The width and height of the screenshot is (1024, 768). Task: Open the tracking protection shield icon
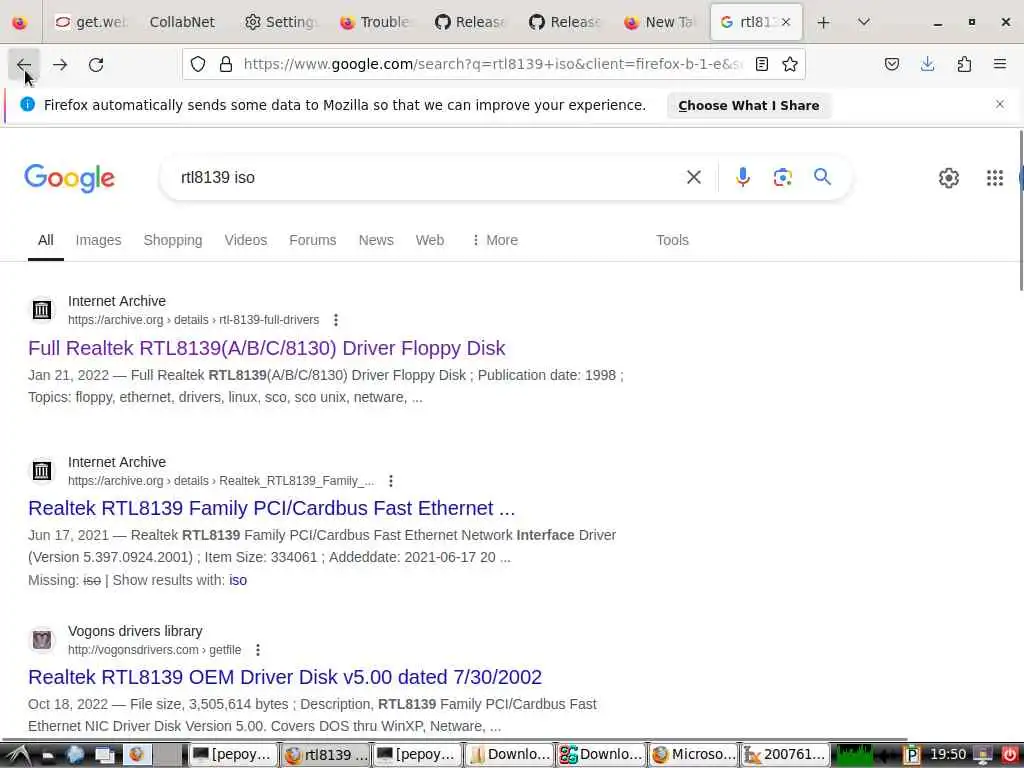(198, 64)
